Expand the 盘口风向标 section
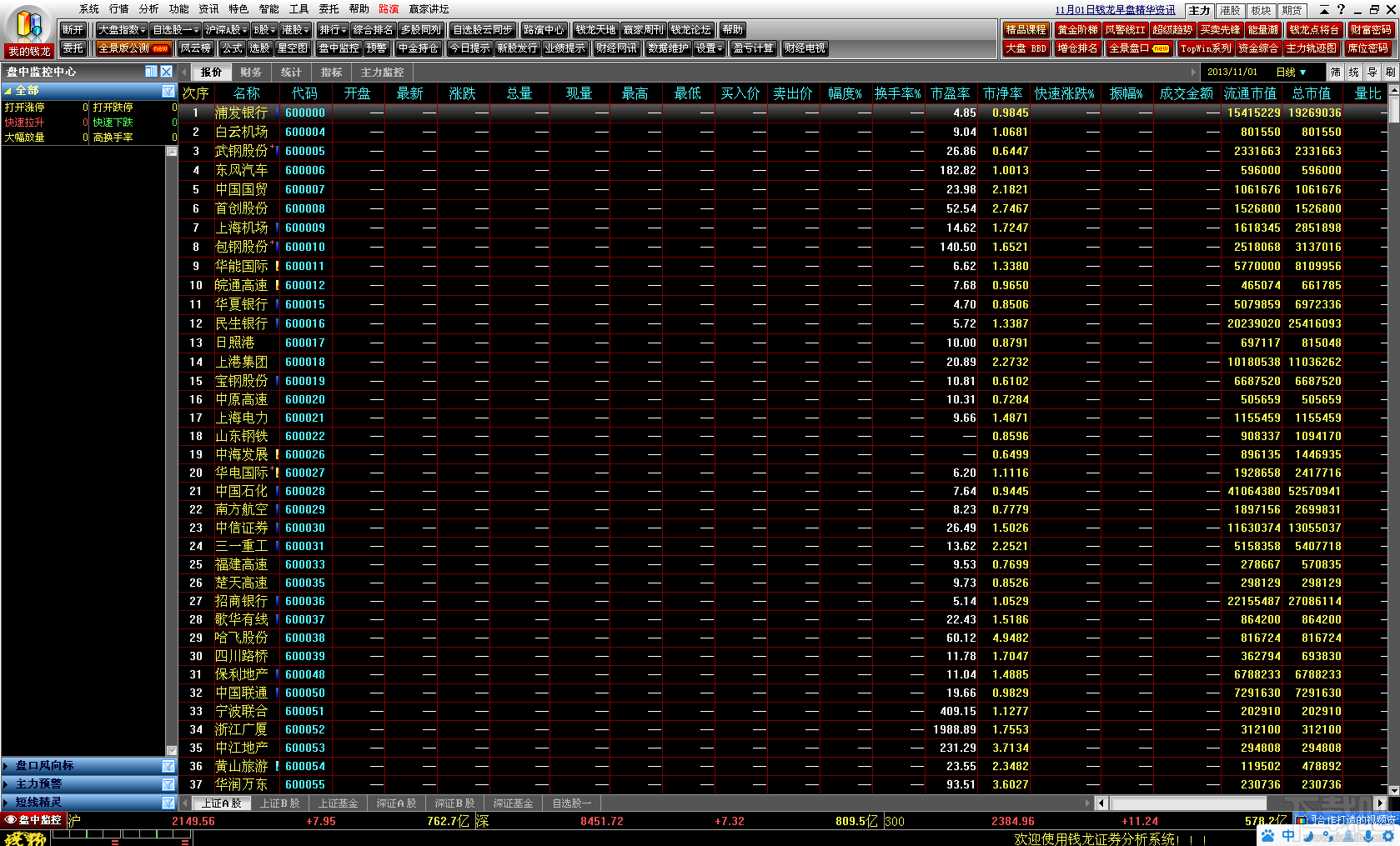Image resolution: width=1400 pixels, height=846 pixels. [x=8, y=766]
